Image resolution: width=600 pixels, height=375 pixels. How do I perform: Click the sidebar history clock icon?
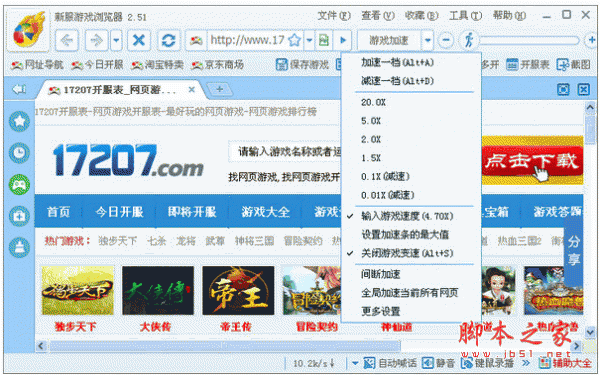point(20,153)
